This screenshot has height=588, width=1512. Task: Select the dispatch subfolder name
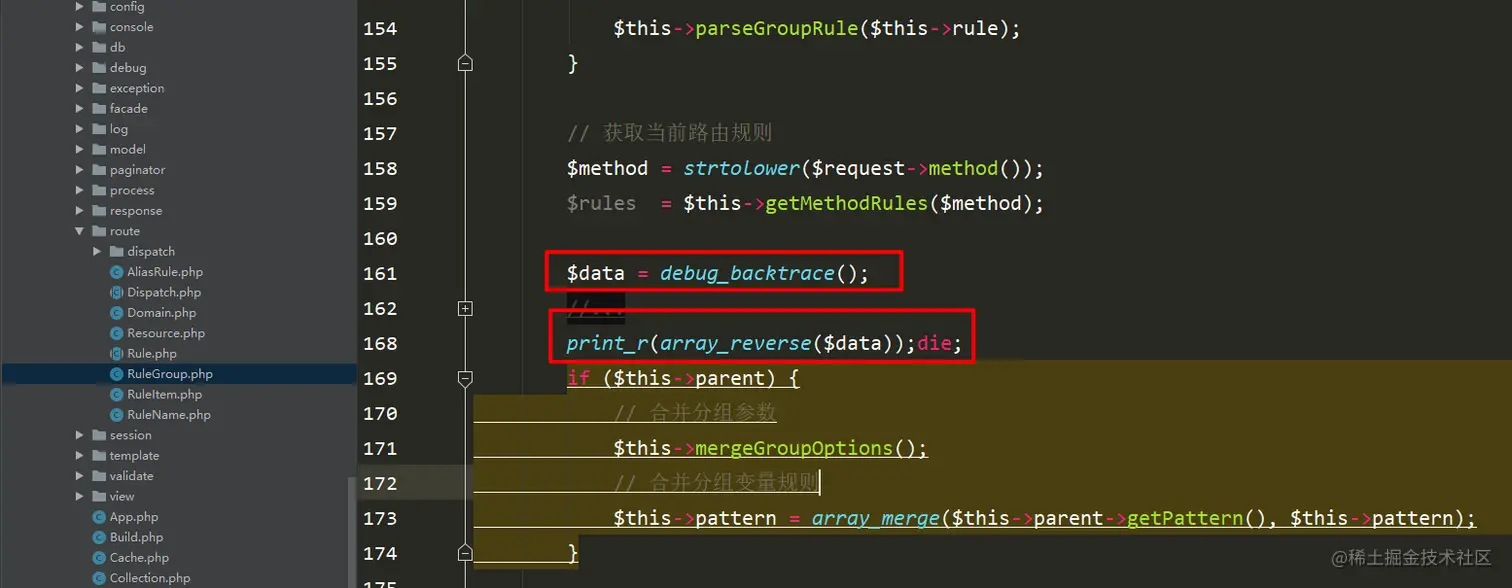[151, 251]
